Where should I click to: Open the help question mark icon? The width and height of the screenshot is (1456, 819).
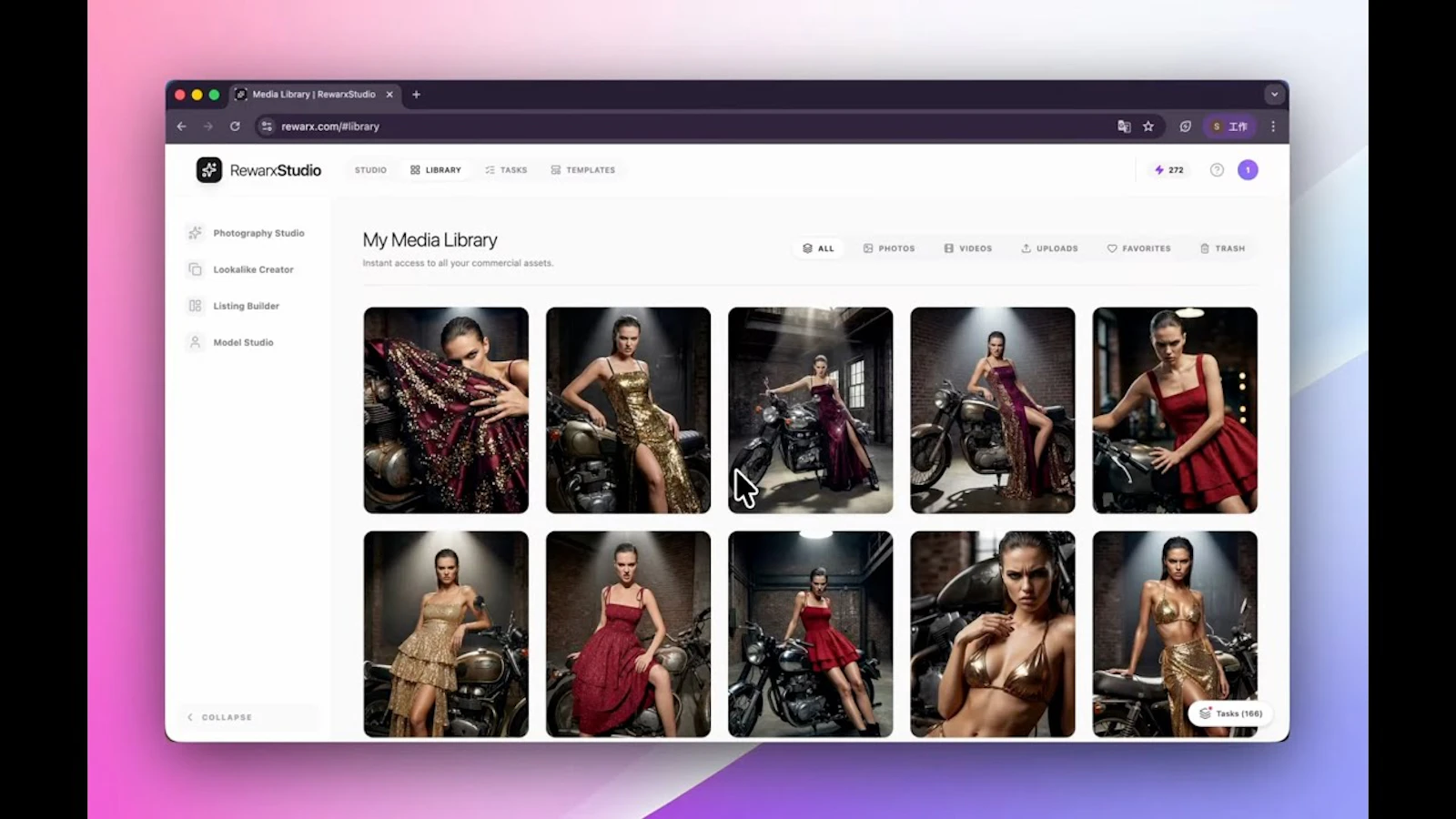click(x=1217, y=170)
